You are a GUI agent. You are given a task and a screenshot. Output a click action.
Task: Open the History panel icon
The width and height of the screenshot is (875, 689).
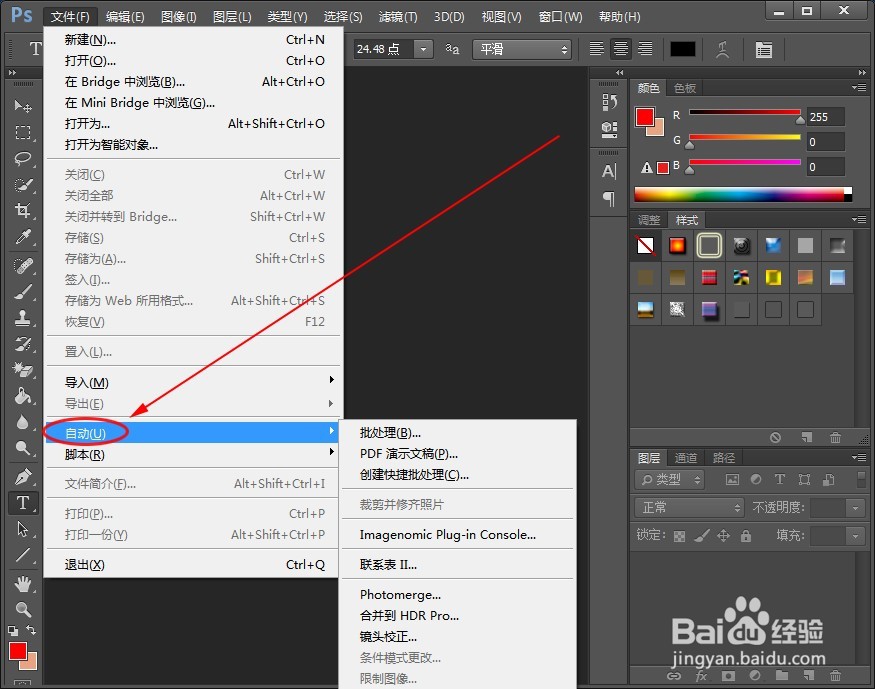(609, 102)
